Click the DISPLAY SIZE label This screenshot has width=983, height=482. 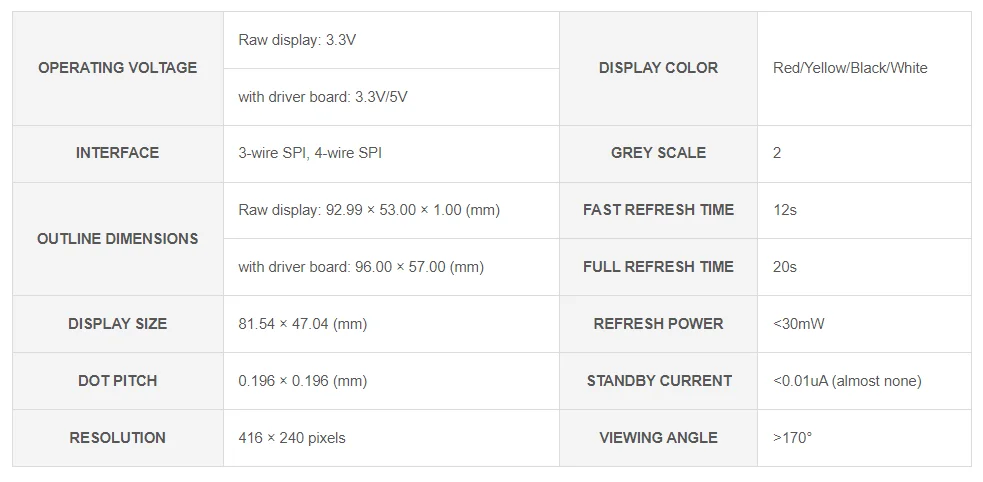pos(117,324)
